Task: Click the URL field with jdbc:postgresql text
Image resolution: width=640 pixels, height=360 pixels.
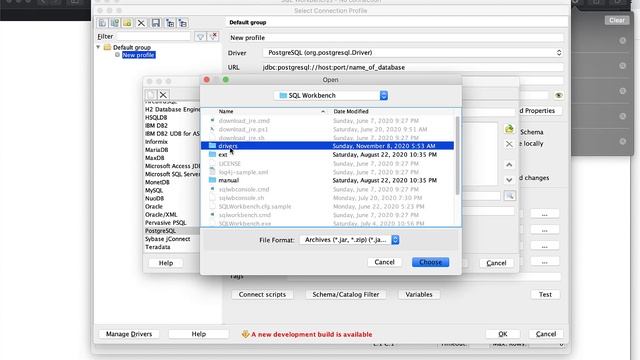Action: pos(413,67)
